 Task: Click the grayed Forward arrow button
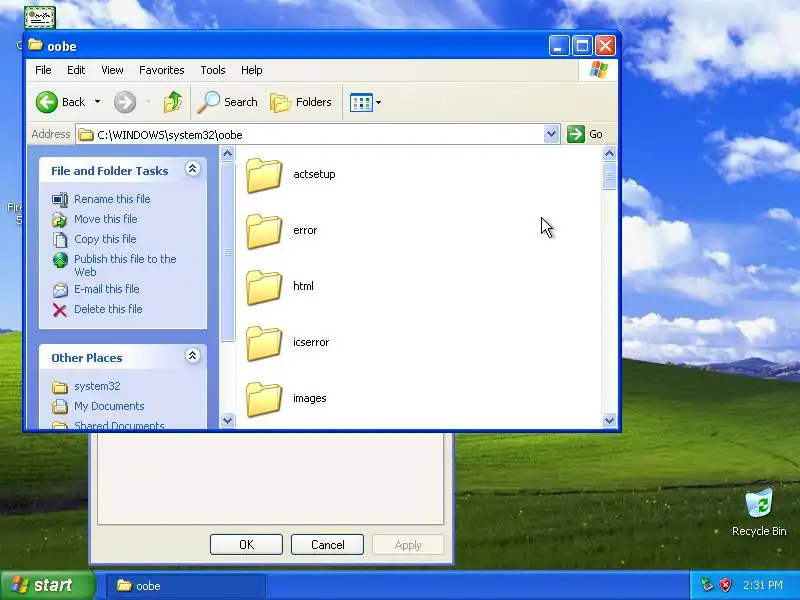point(125,102)
